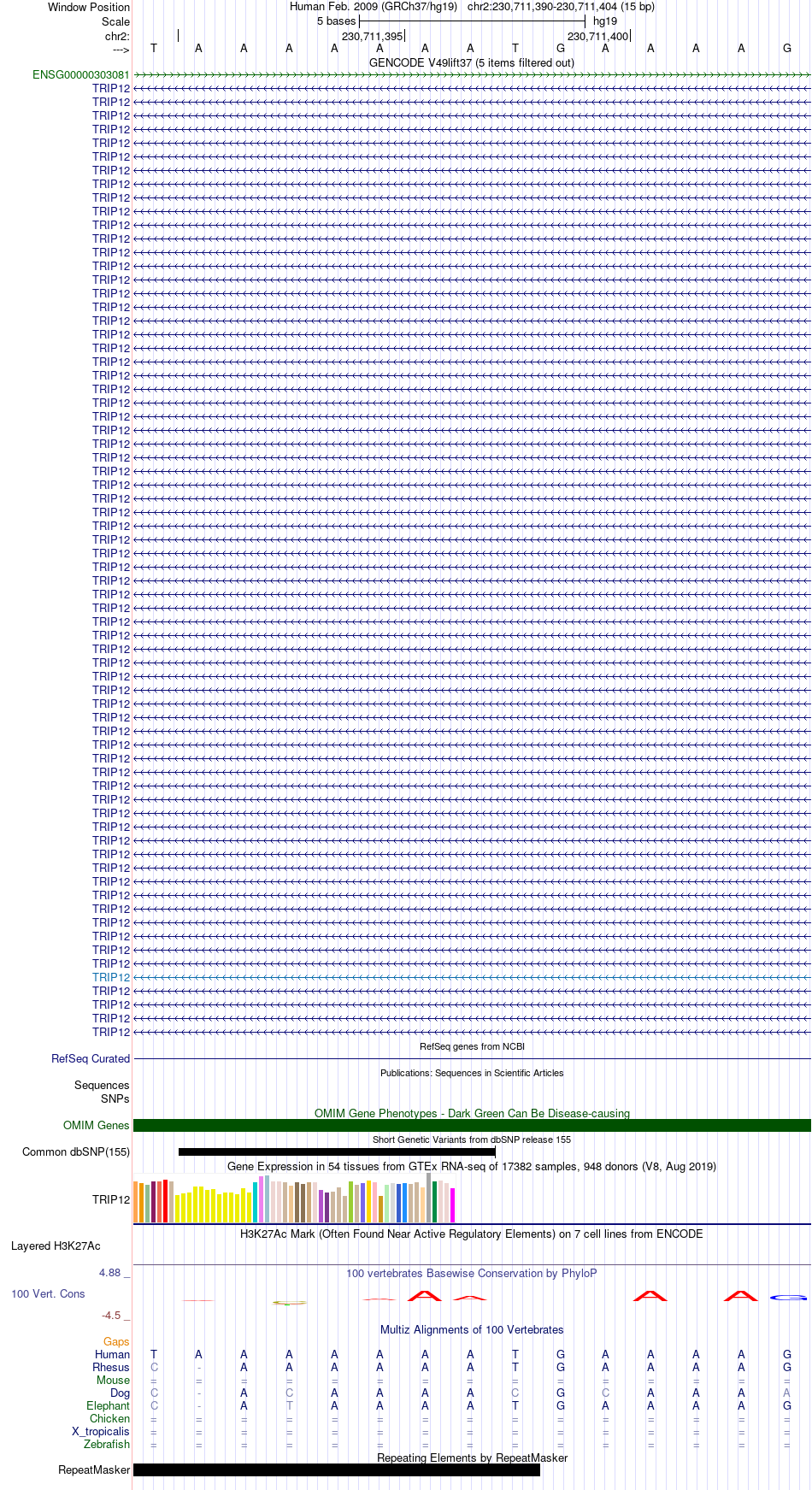
Task: Open the RefSeq Curated track label
Action: point(91,1058)
